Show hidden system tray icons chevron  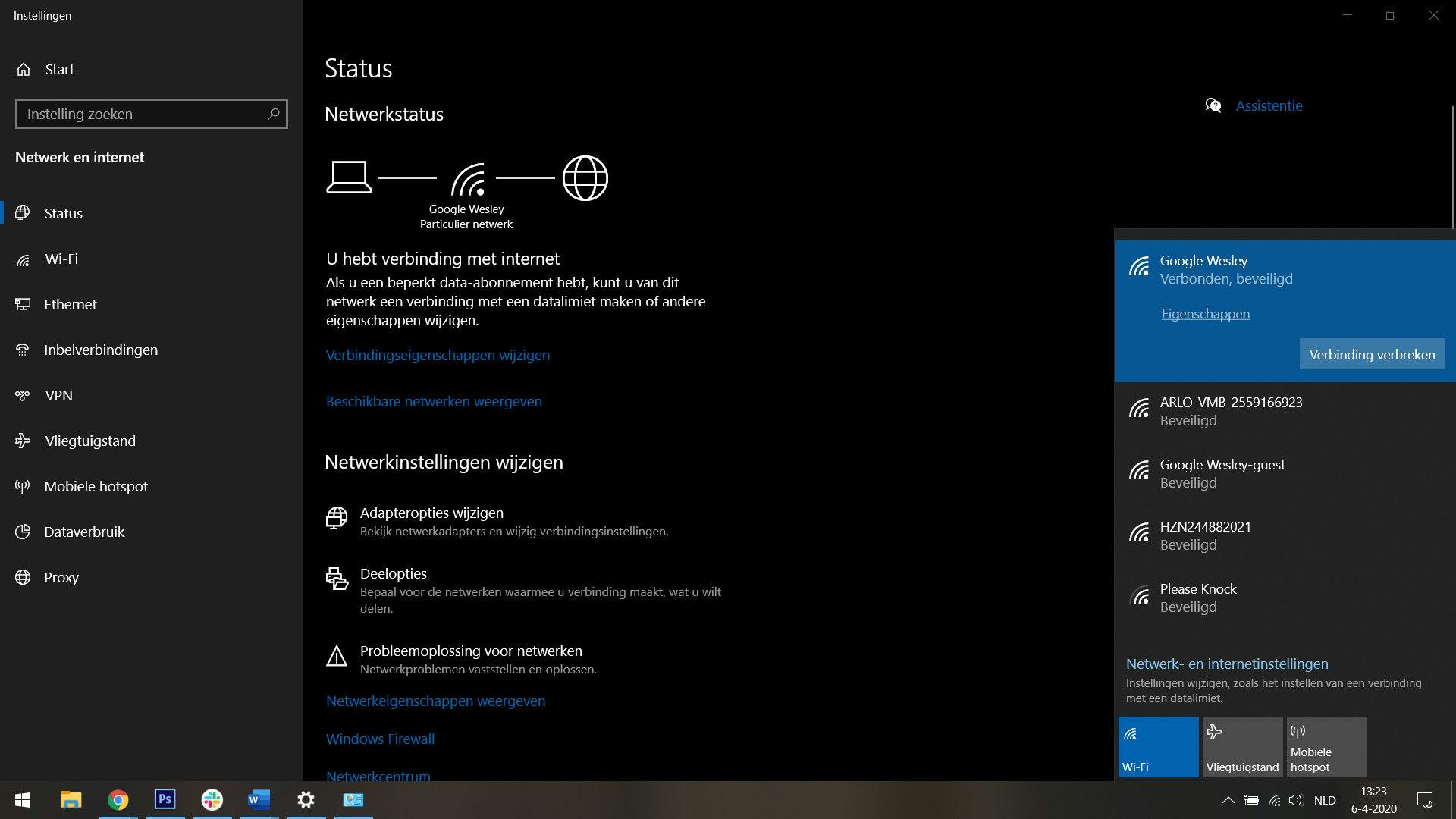[x=1228, y=800]
